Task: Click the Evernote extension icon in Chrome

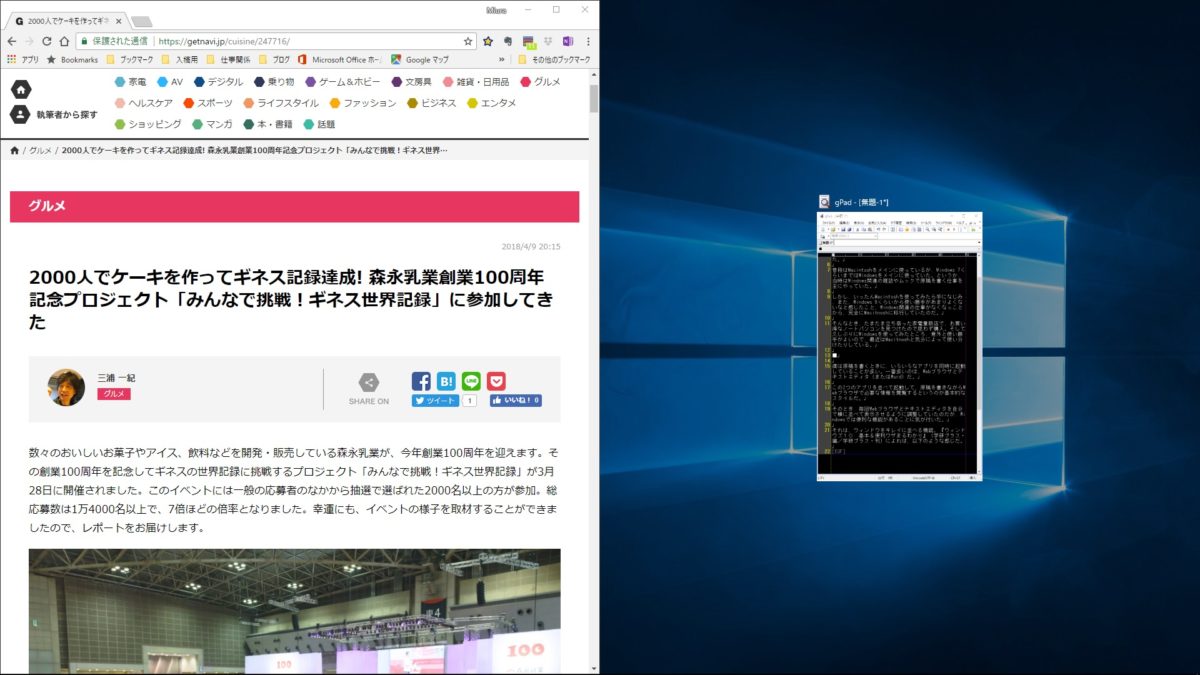Action: [508, 41]
